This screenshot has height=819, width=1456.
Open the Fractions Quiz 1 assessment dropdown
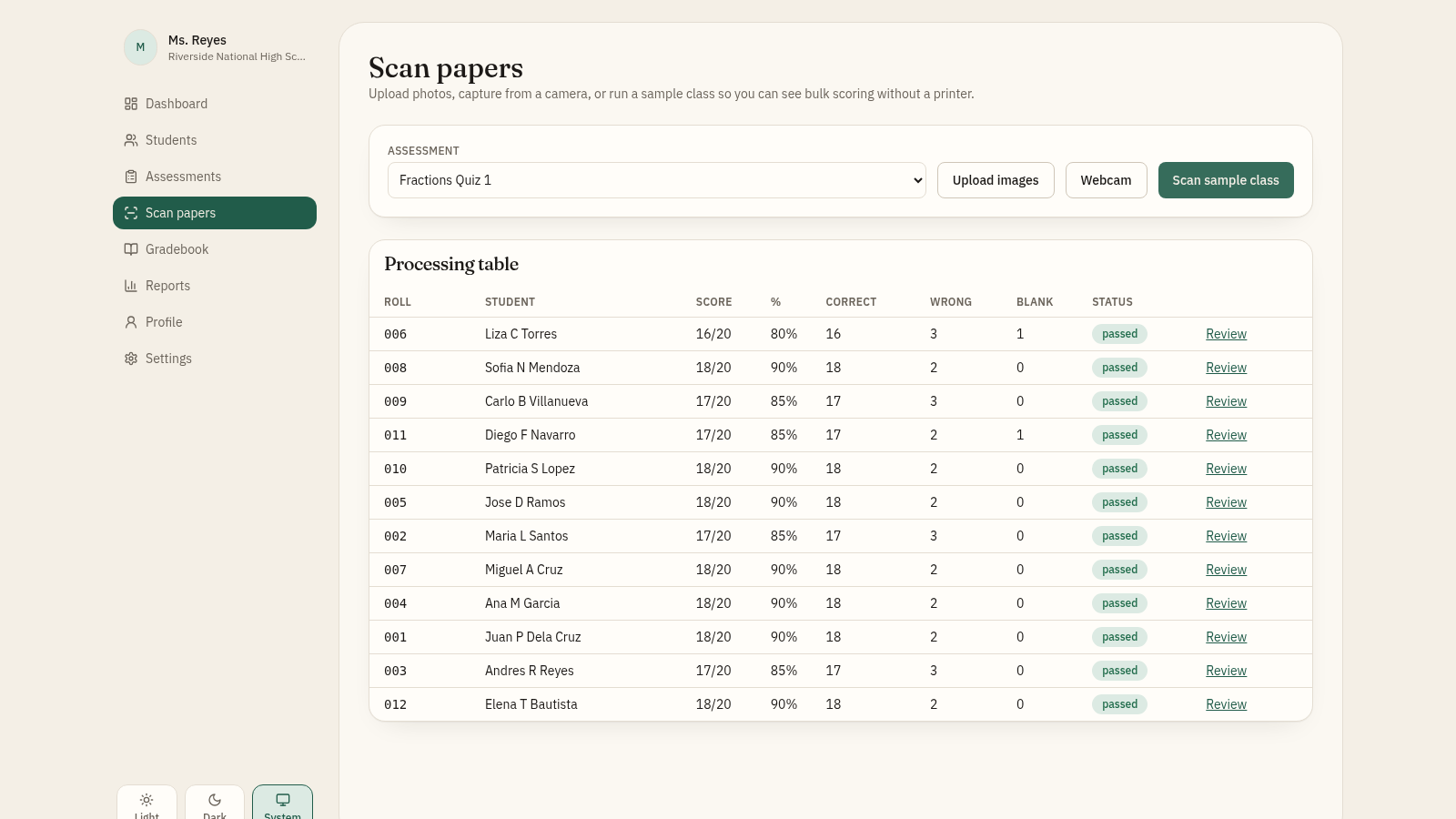point(656,180)
